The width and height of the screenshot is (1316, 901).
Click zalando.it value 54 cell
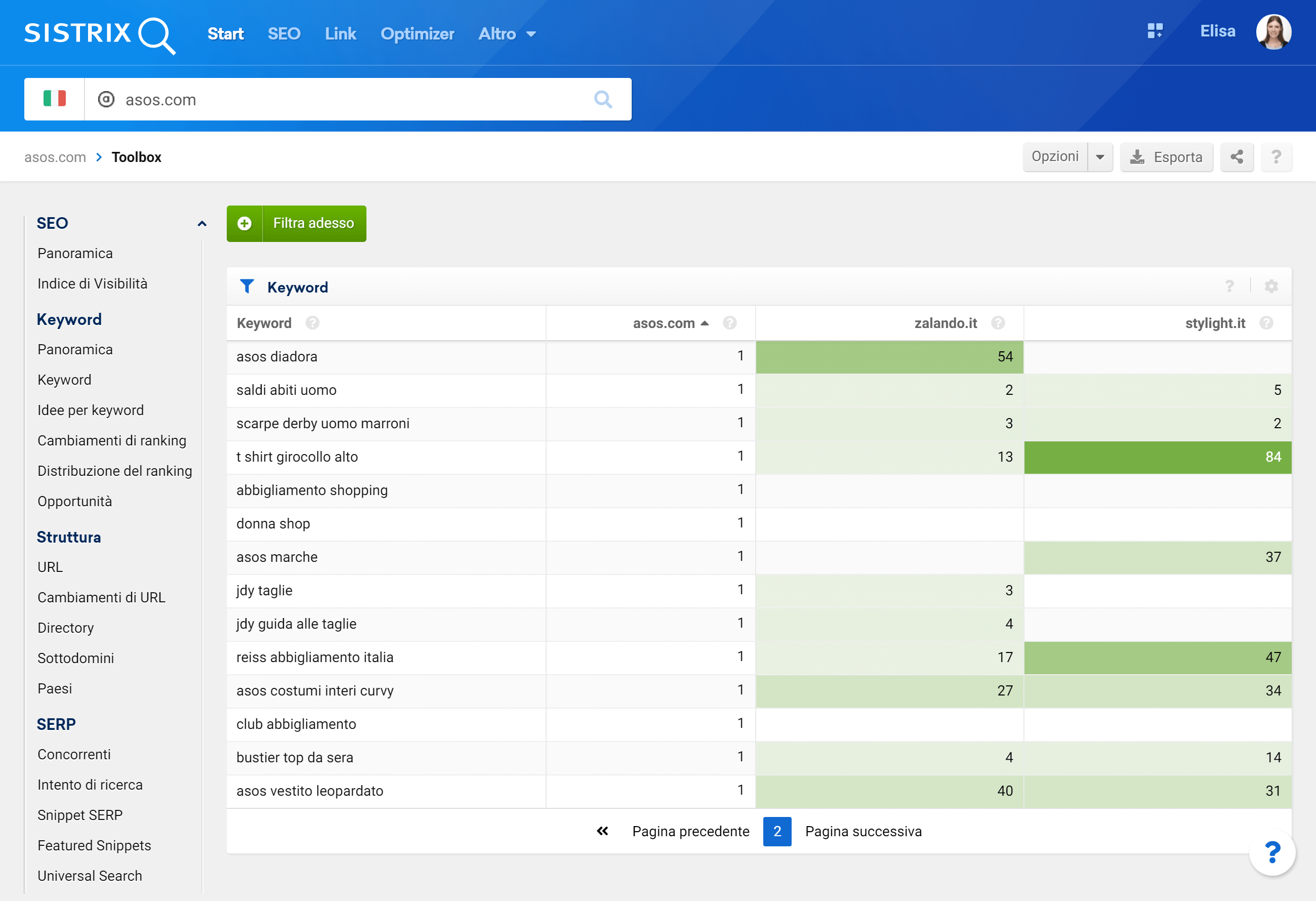click(889, 357)
